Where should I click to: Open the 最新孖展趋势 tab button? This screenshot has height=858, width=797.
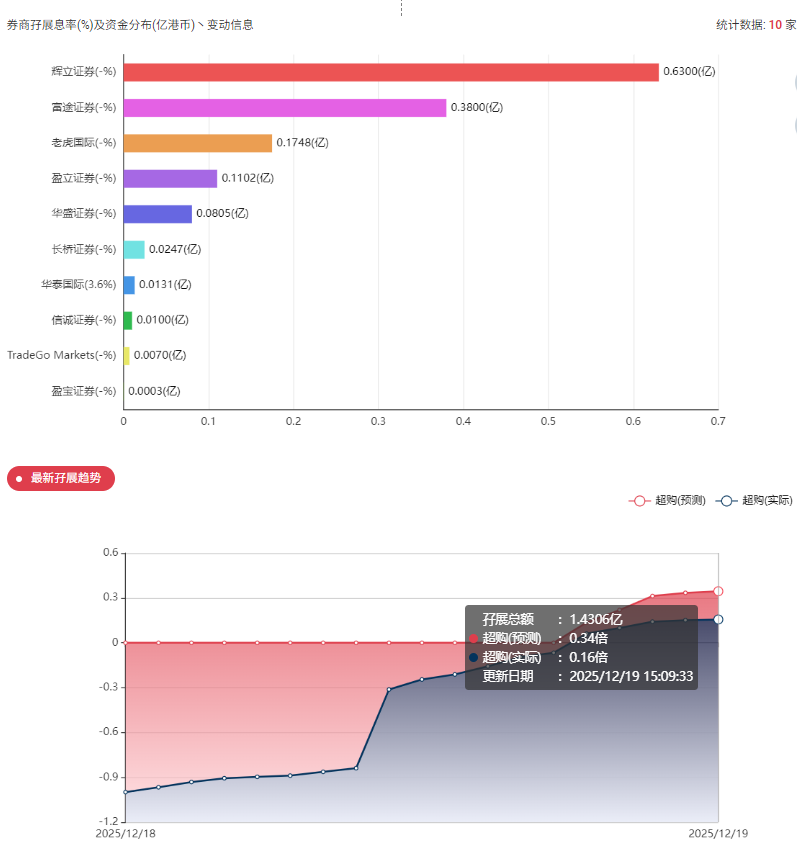pos(61,478)
